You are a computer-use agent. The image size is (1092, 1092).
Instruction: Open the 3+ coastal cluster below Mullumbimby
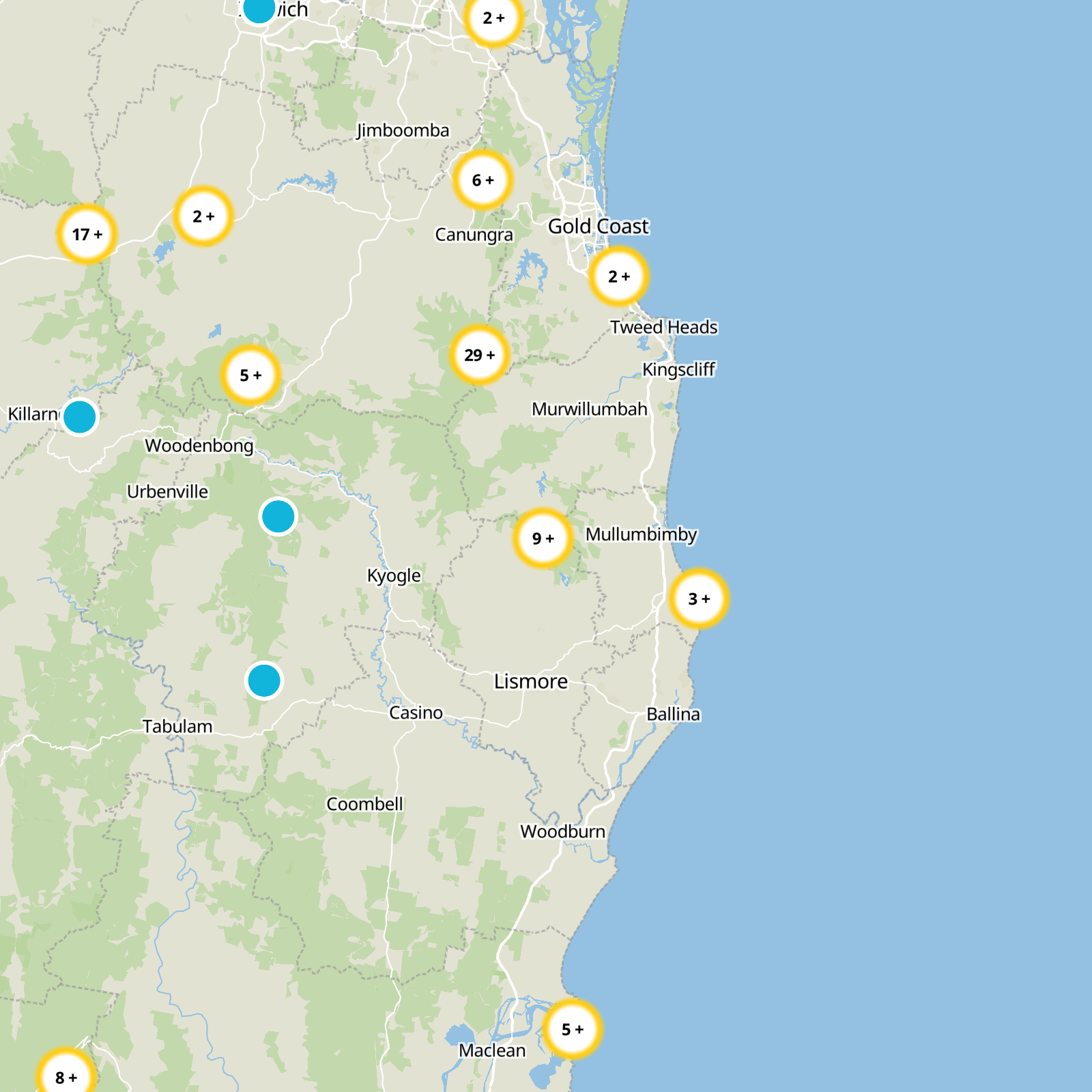pos(698,599)
